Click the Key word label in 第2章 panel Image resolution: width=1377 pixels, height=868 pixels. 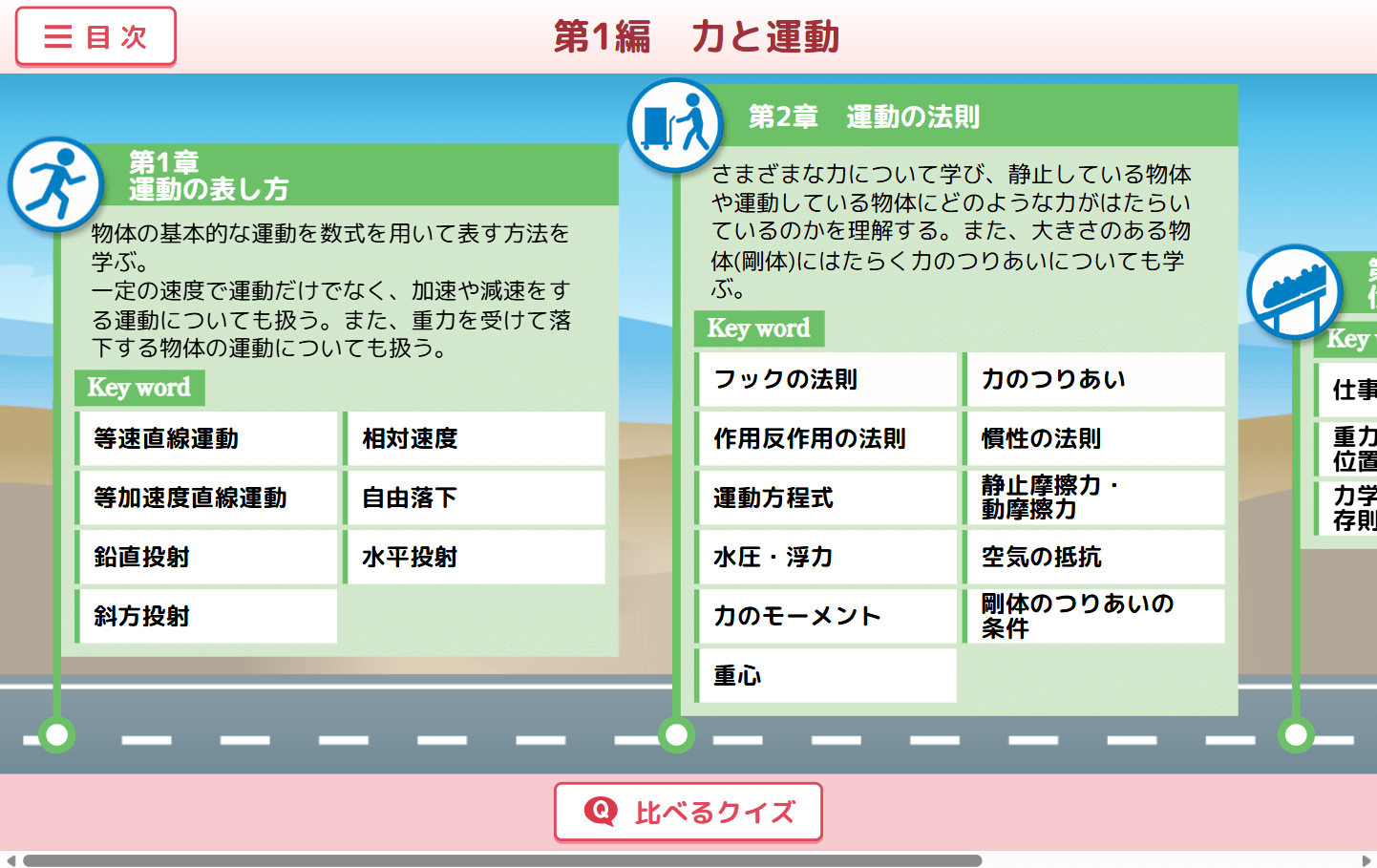click(759, 328)
